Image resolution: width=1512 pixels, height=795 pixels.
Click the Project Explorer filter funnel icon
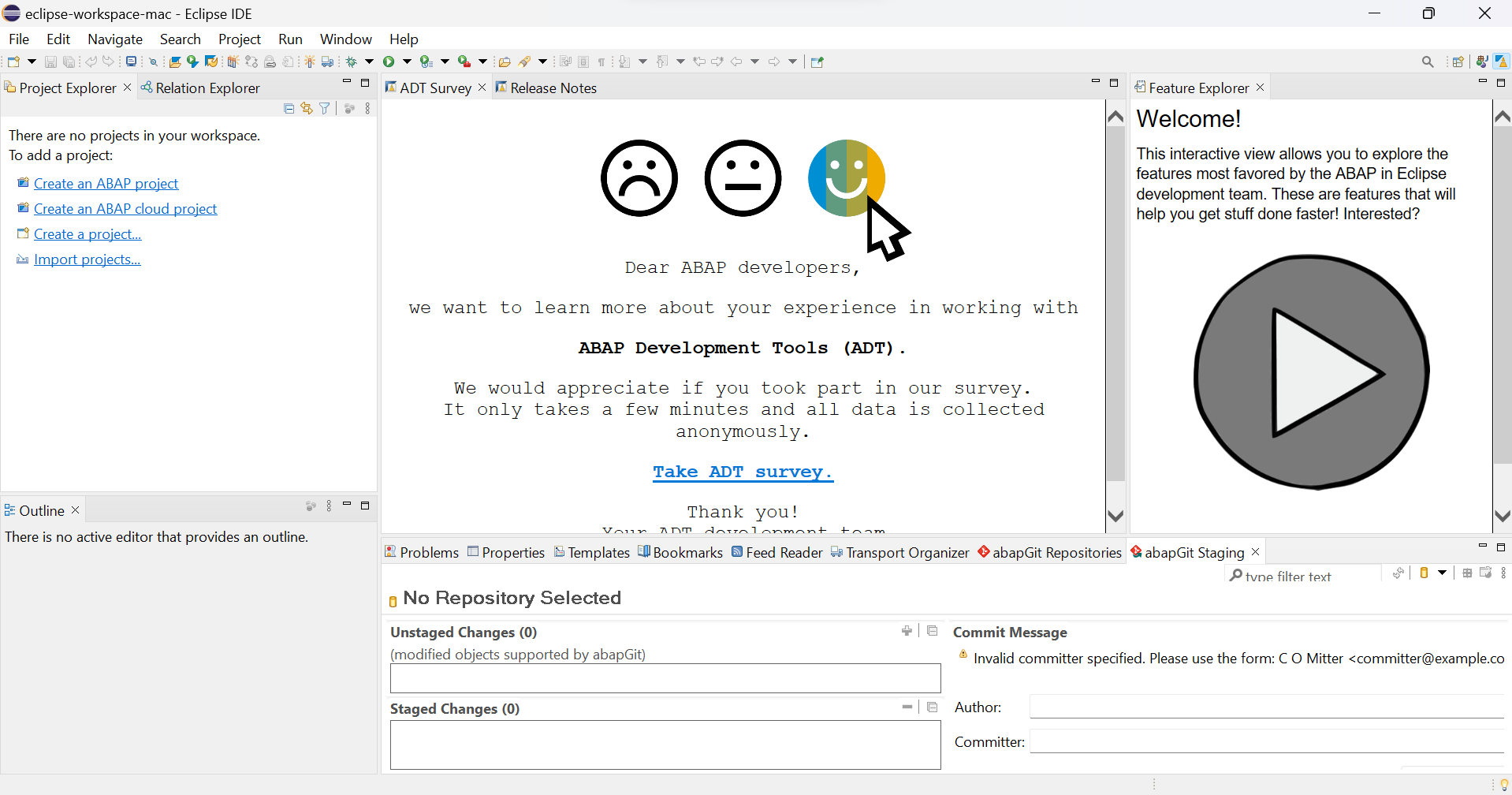point(325,109)
